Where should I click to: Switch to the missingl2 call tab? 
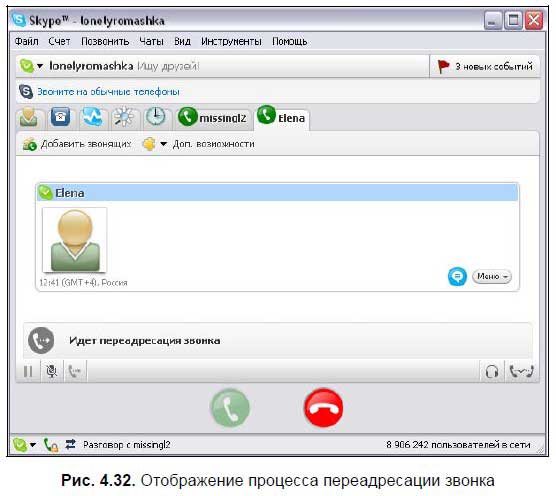(213, 117)
